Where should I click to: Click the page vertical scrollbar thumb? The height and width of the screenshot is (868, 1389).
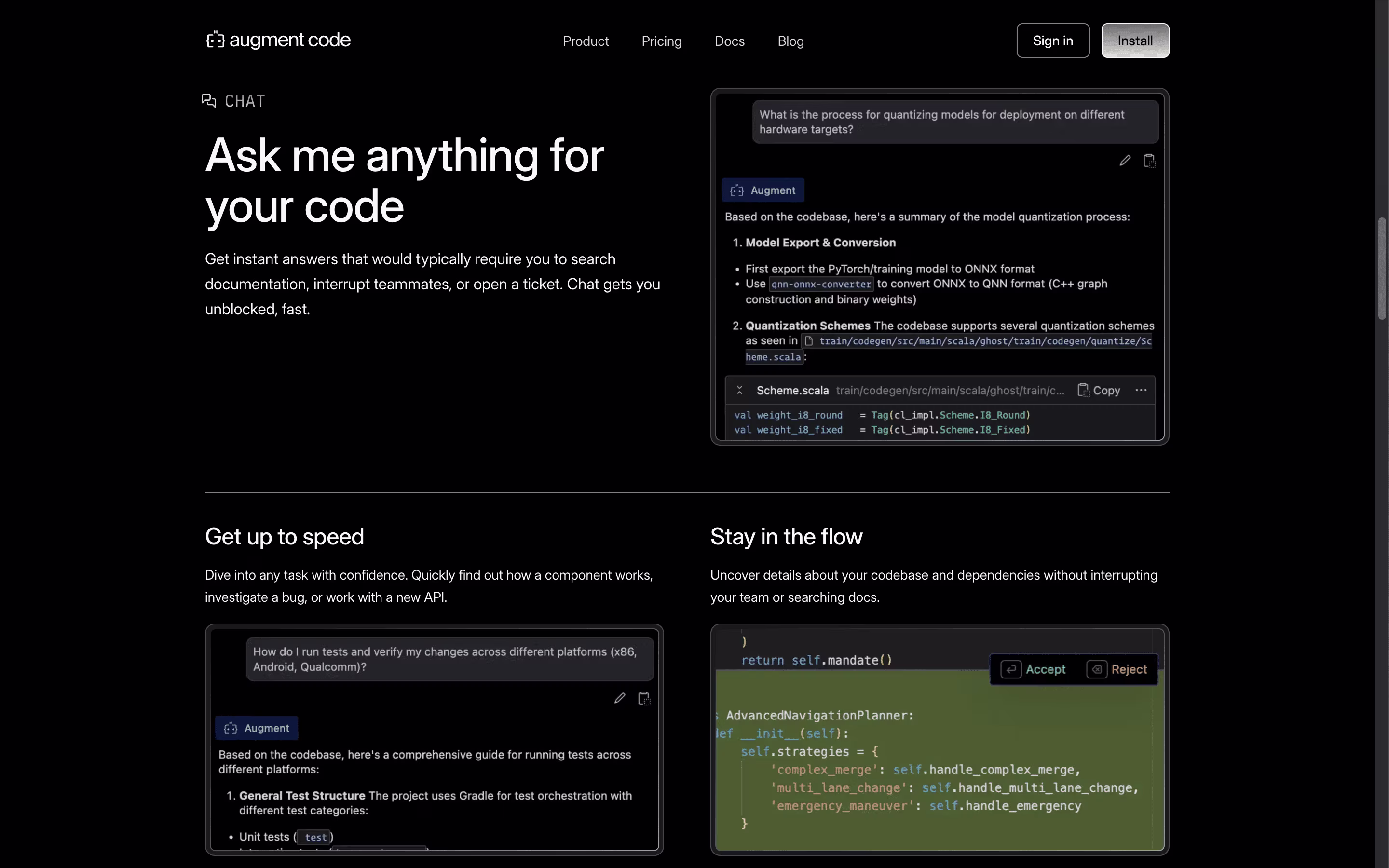1382,269
